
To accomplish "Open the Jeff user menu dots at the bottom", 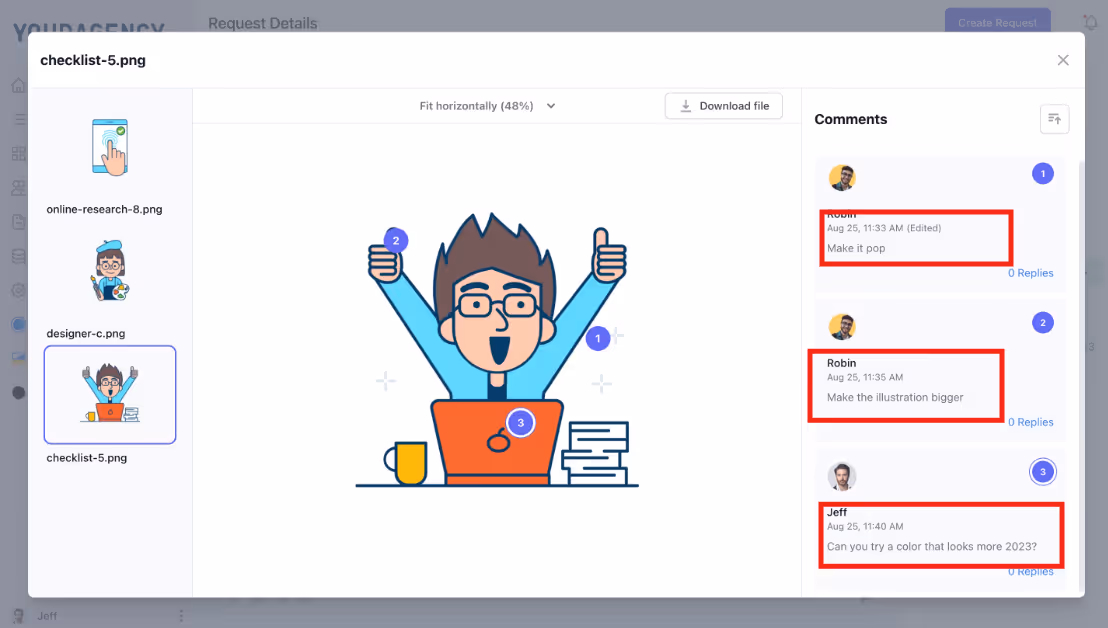I will click(x=181, y=616).
